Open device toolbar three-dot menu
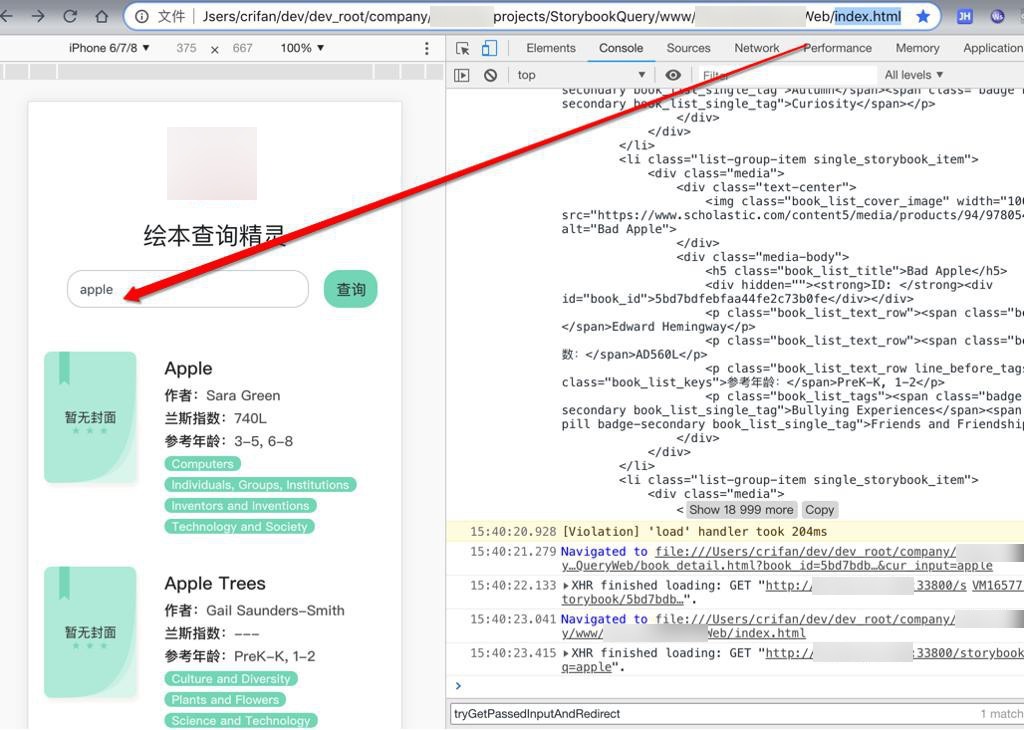 426,48
